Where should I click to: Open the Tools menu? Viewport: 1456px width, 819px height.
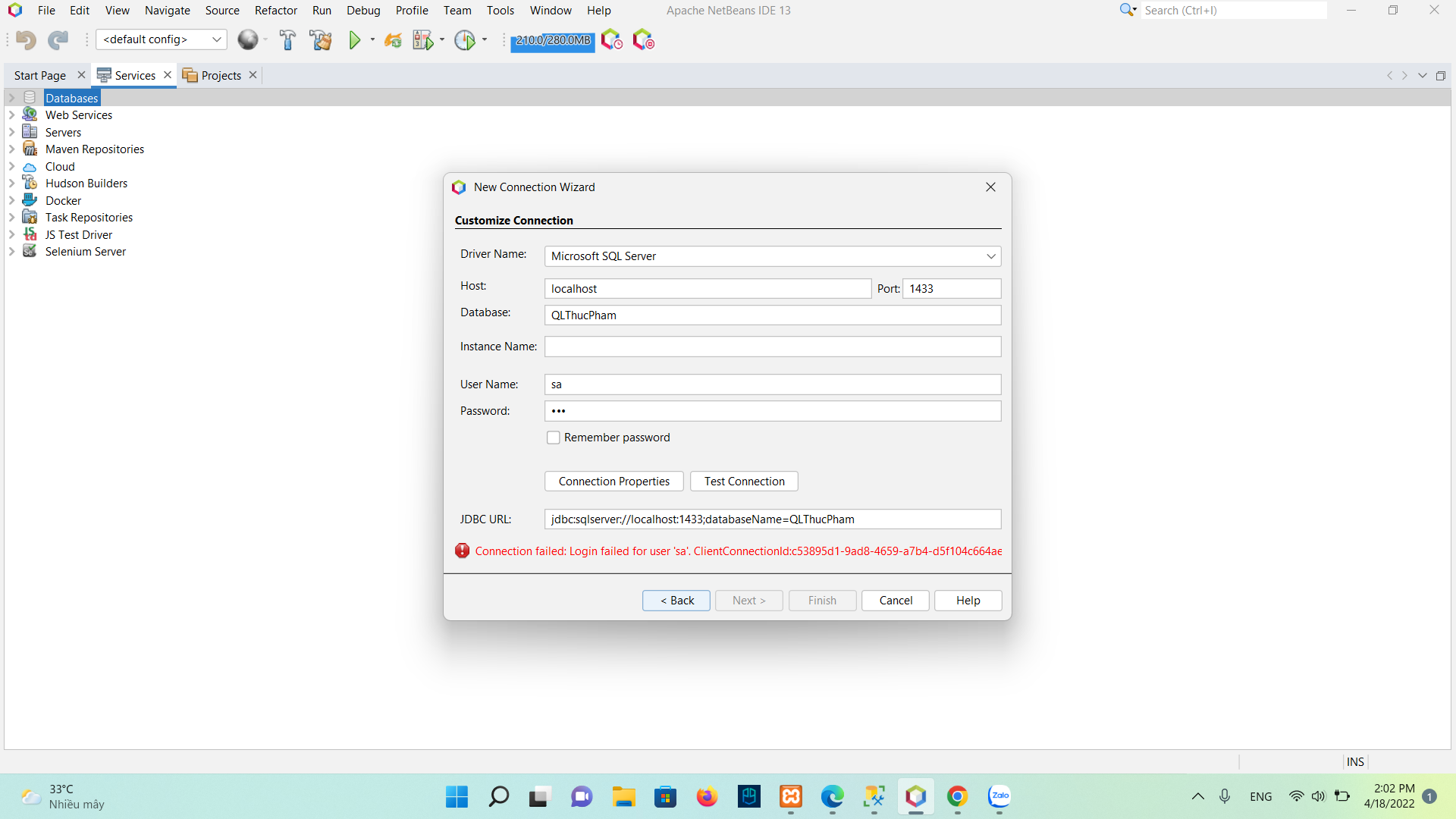(500, 11)
